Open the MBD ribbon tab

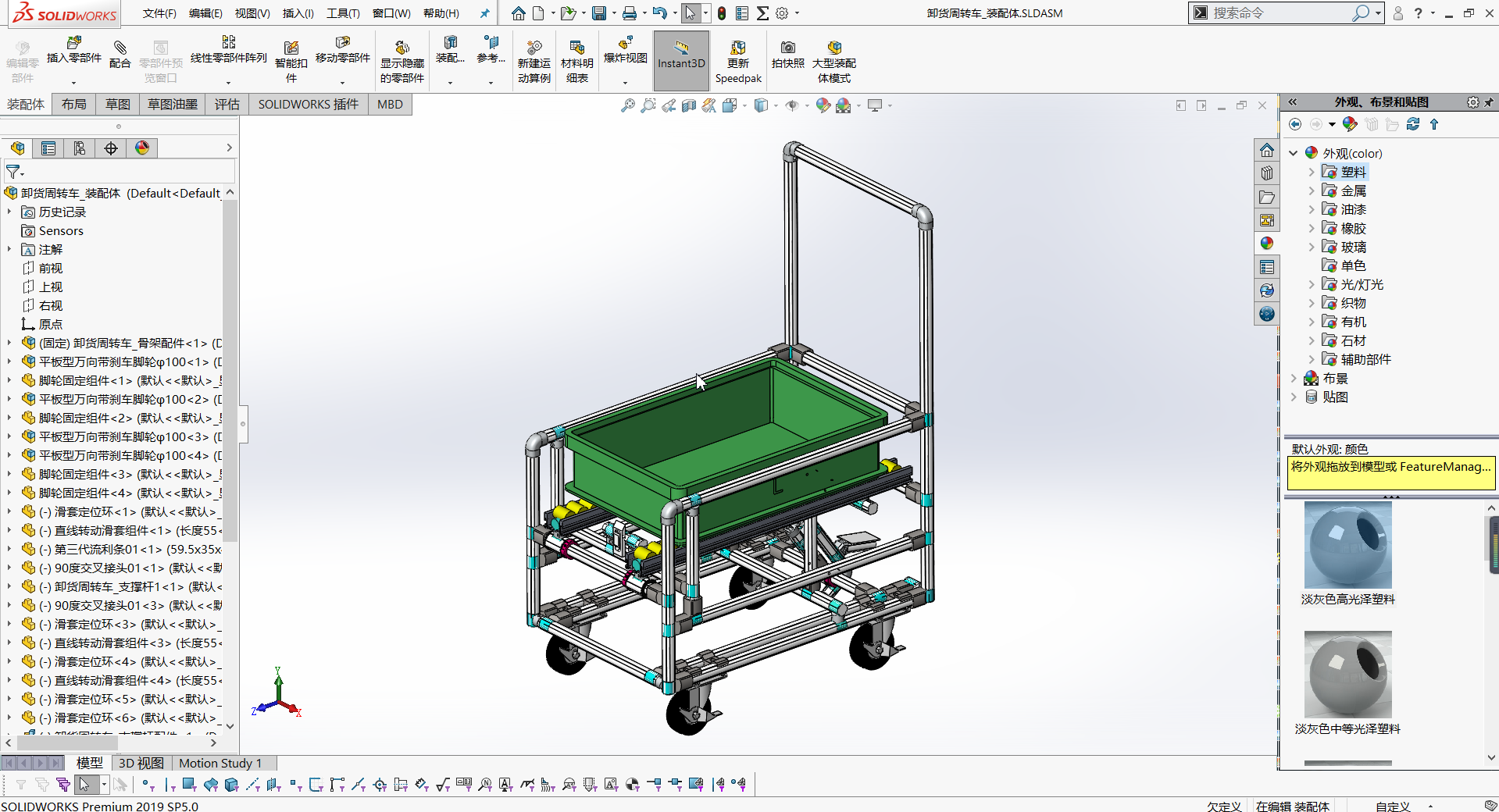(390, 104)
